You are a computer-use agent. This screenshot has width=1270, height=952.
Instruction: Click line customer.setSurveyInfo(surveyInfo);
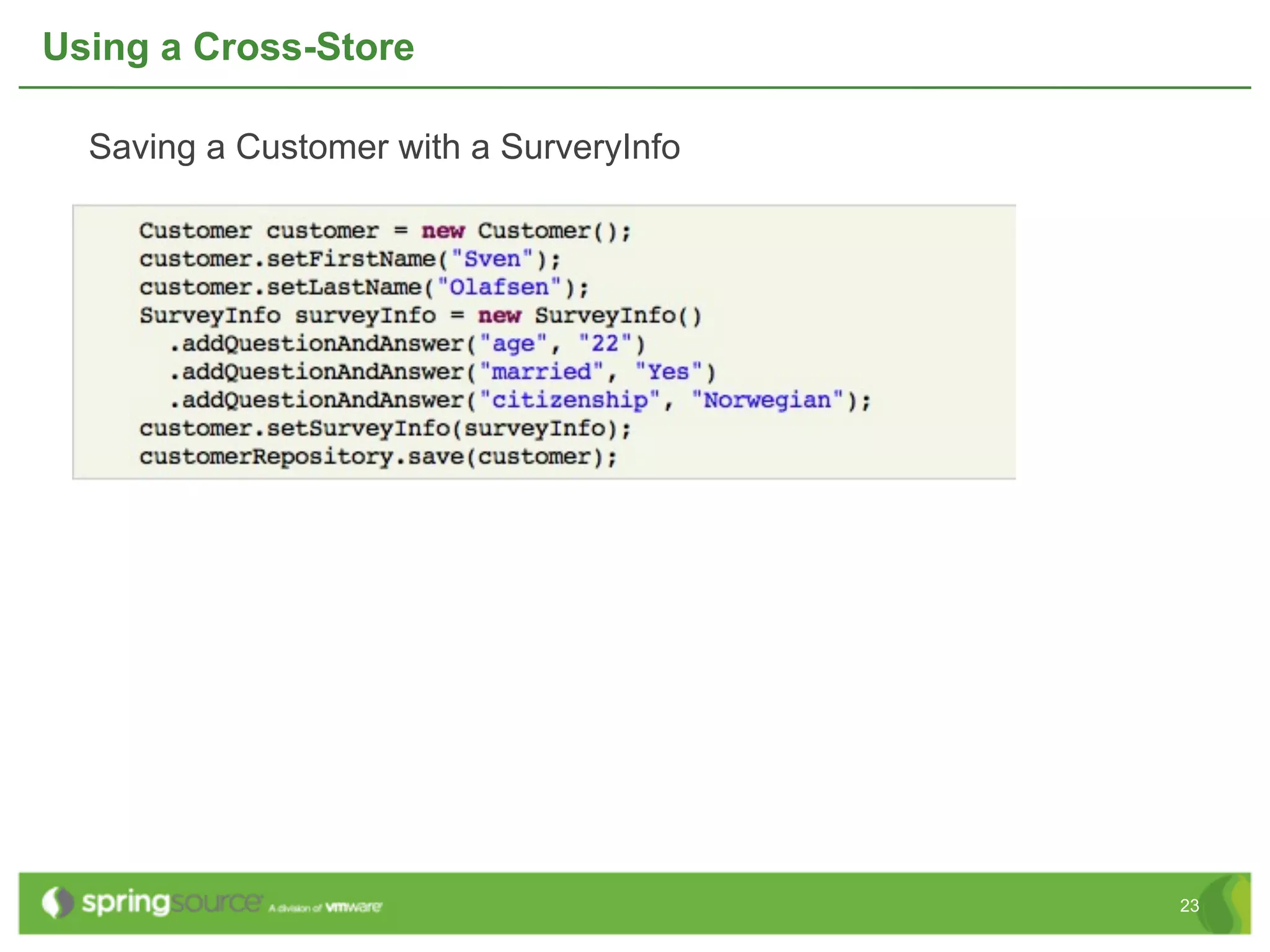click(x=385, y=428)
